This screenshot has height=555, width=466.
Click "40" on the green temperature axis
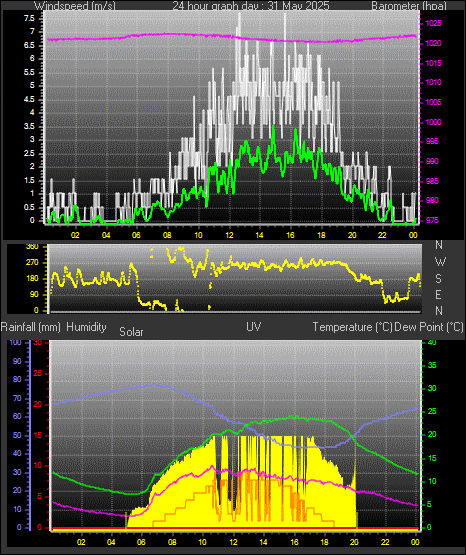pyautogui.click(x=432, y=343)
